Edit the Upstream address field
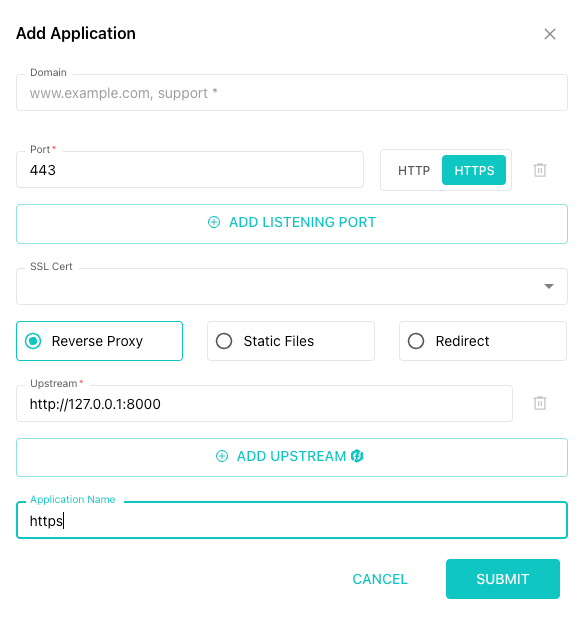This screenshot has height=620, width=580. coord(264,403)
